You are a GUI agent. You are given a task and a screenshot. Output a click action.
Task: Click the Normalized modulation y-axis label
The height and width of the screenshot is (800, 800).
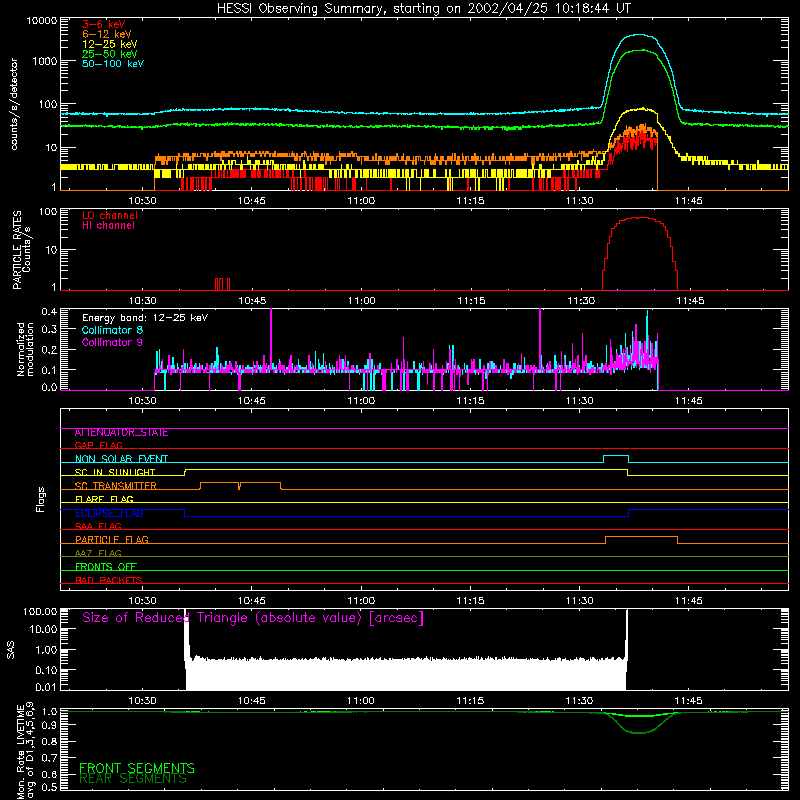(25, 349)
